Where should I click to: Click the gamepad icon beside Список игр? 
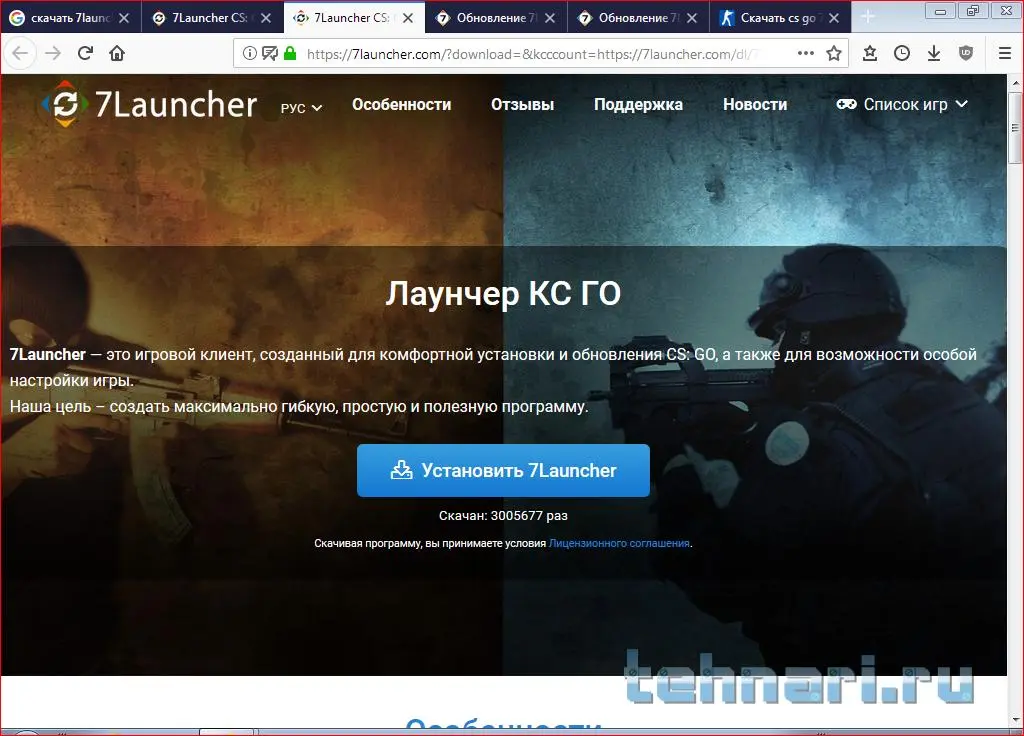pyautogui.click(x=846, y=104)
